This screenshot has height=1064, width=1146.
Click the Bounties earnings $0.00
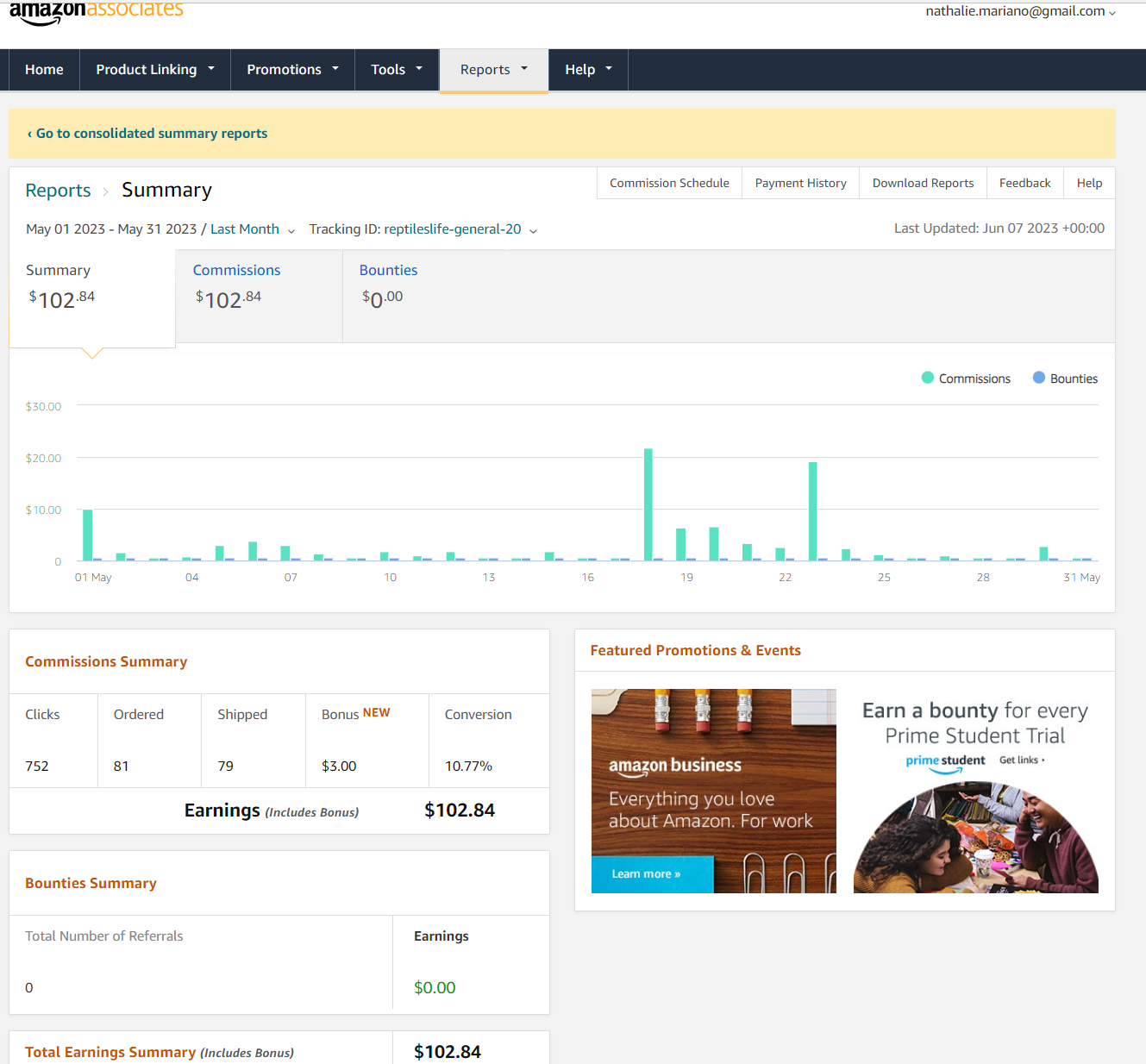(435, 988)
